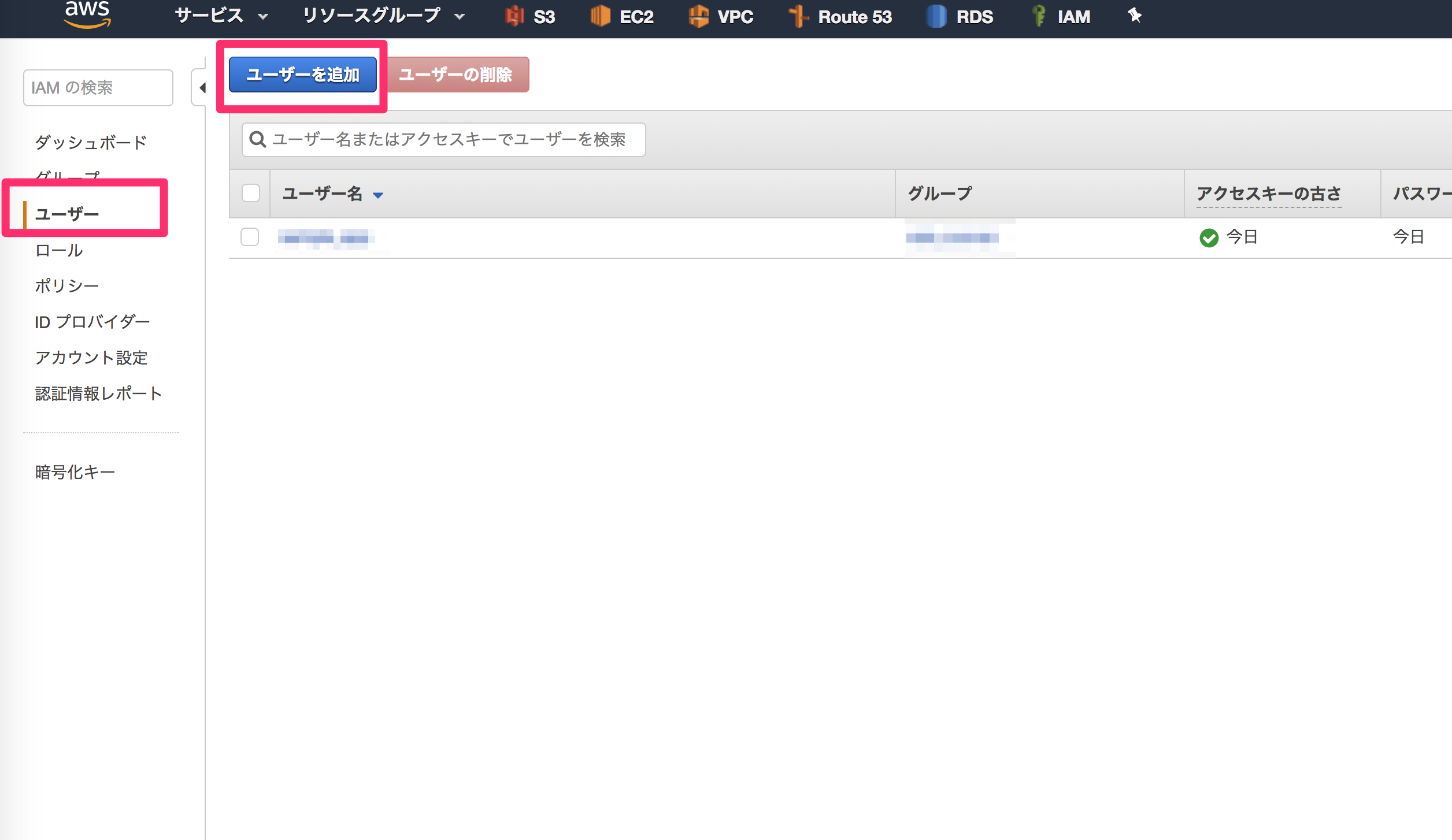Open the IAM key shortcut icon
Viewport: 1452px width, 840px height.
[1039, 16]
